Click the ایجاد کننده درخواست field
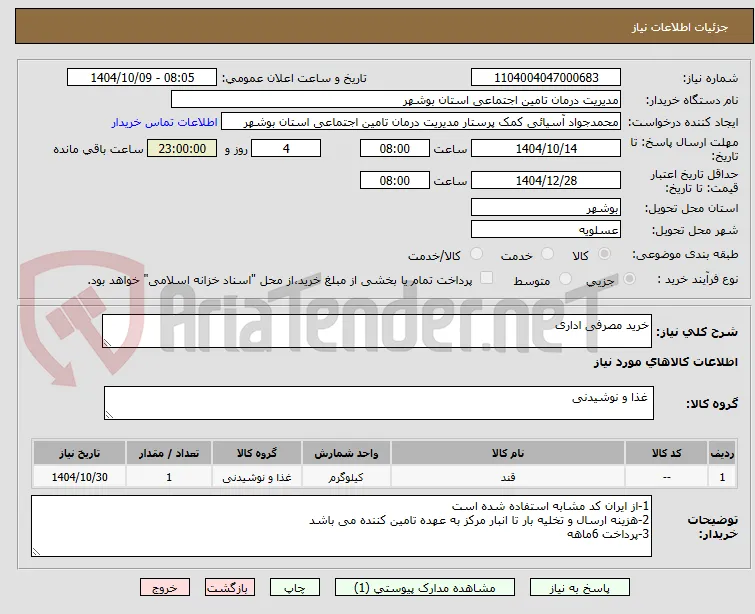 pyautogui.click(x=421, y=122)
